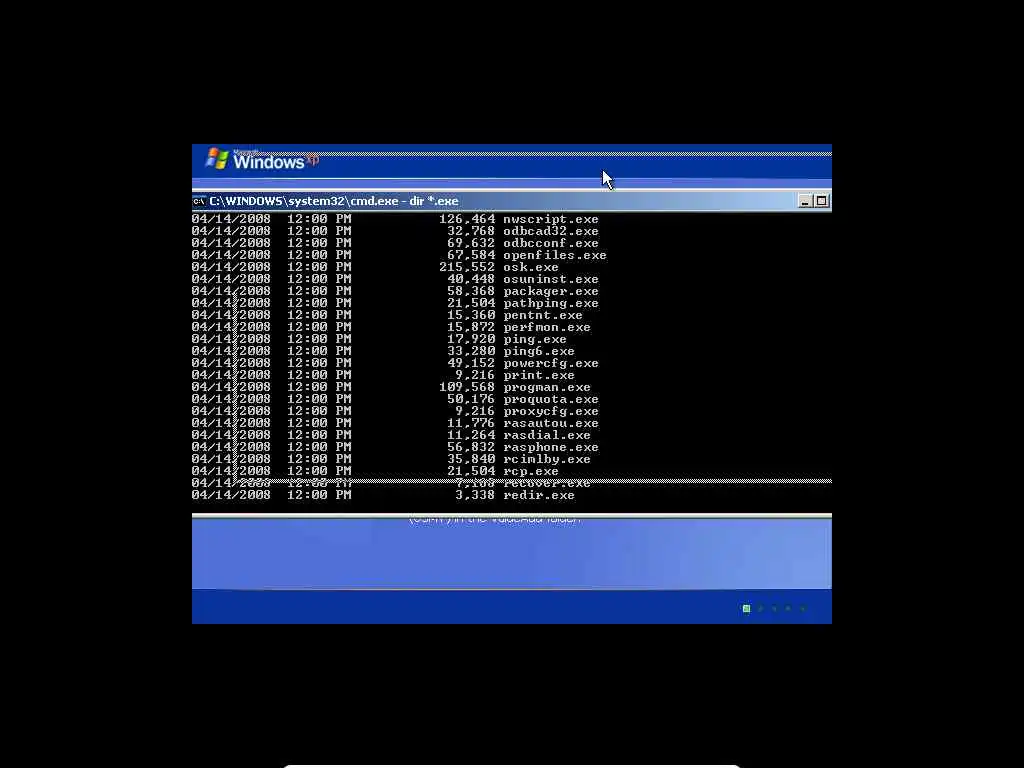Image resolution: width=1024 pixels, height=768 pixels.
Task: Select the perfmon.exe file name
Action: (x=547, y=327)
